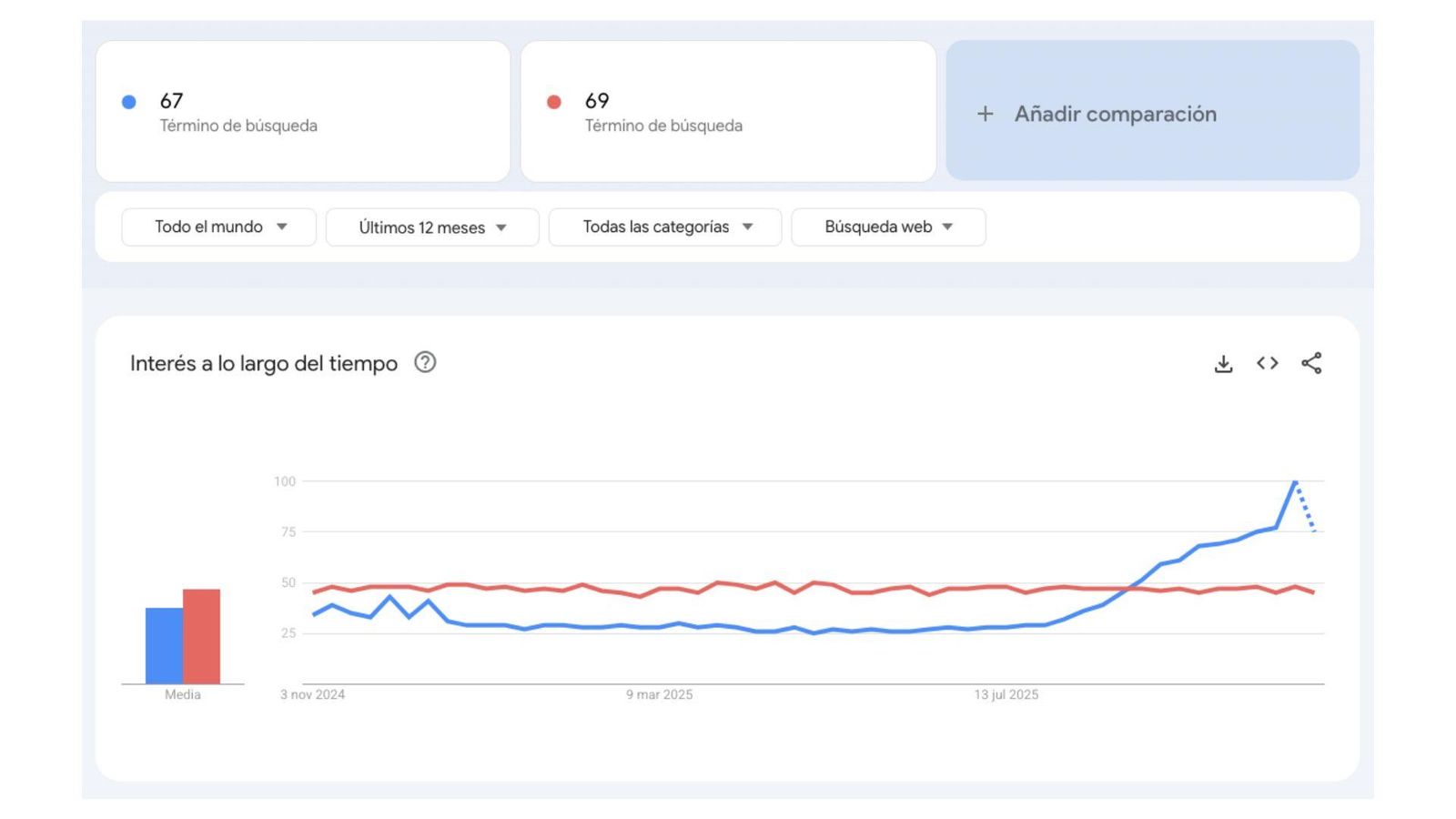This screenshot has width=1456, height=819.
Task: Click the '3 nov 2024' axis label
Action: (313, 693)
